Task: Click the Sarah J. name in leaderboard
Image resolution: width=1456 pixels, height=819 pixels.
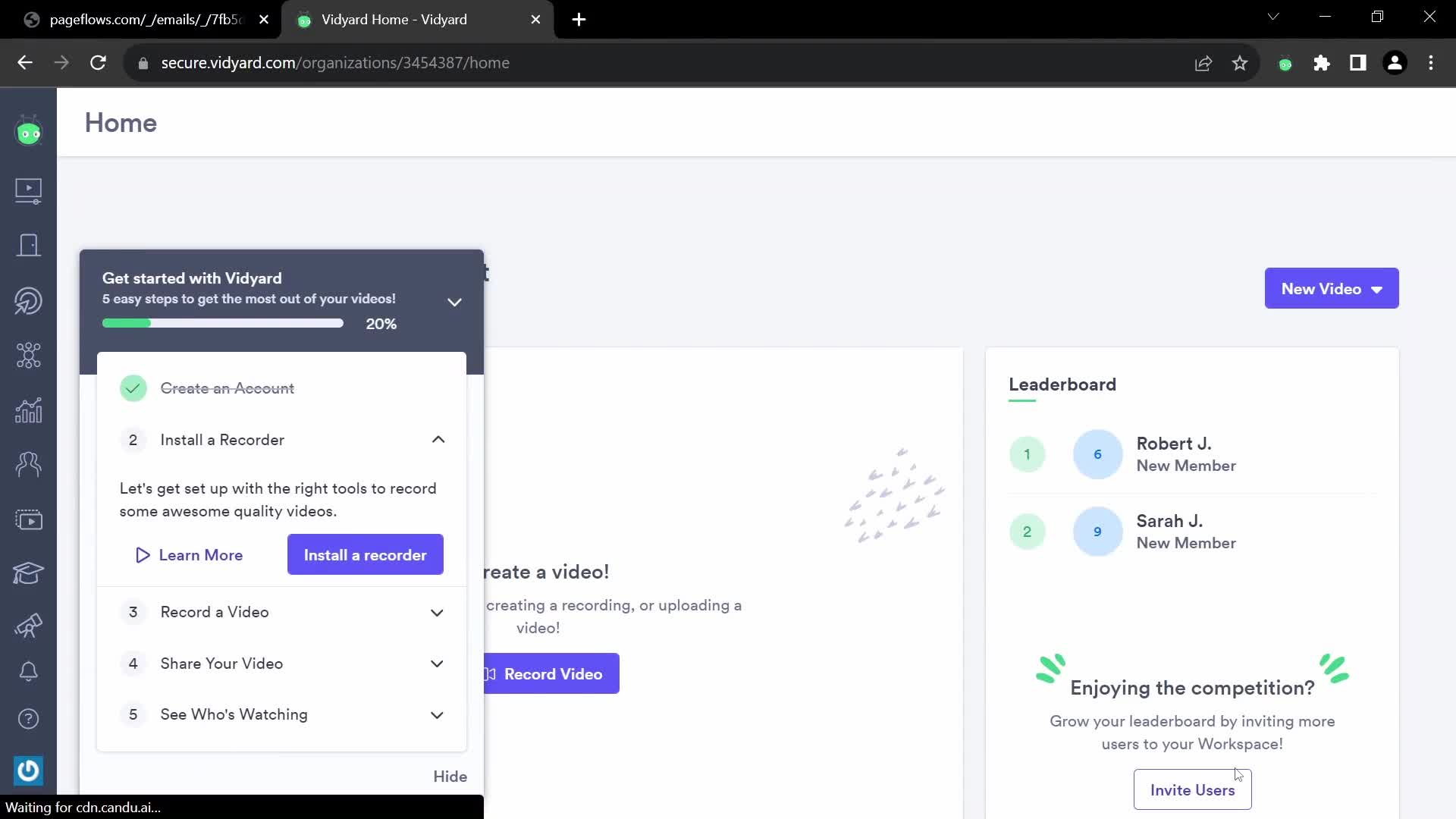Action: [x=1169, y=521]
